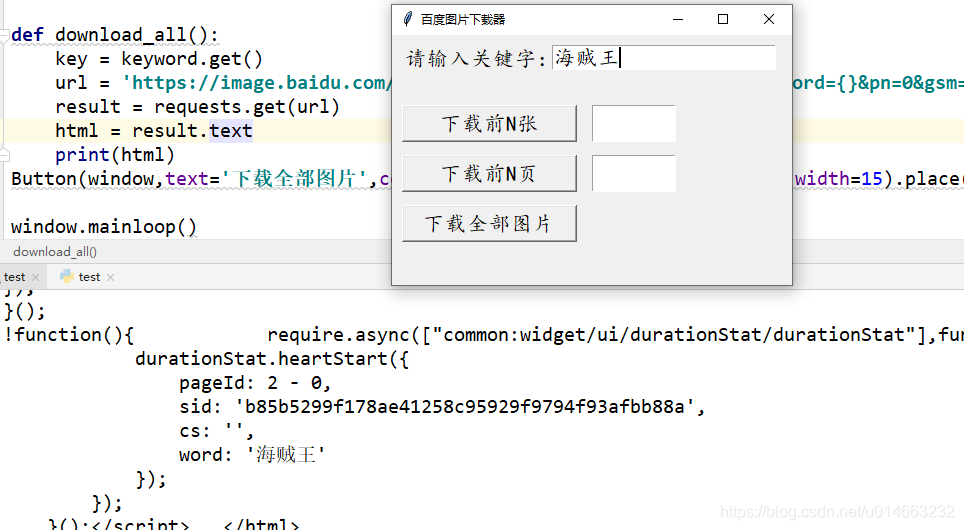This screenshot has width=964, height=530.
Task: Click the 下载全部图片 button
Action: tap(489, 223)
